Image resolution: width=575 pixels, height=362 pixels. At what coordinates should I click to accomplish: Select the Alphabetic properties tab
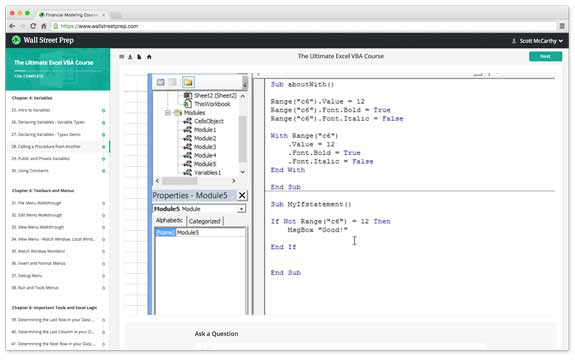tap(169, 220)
